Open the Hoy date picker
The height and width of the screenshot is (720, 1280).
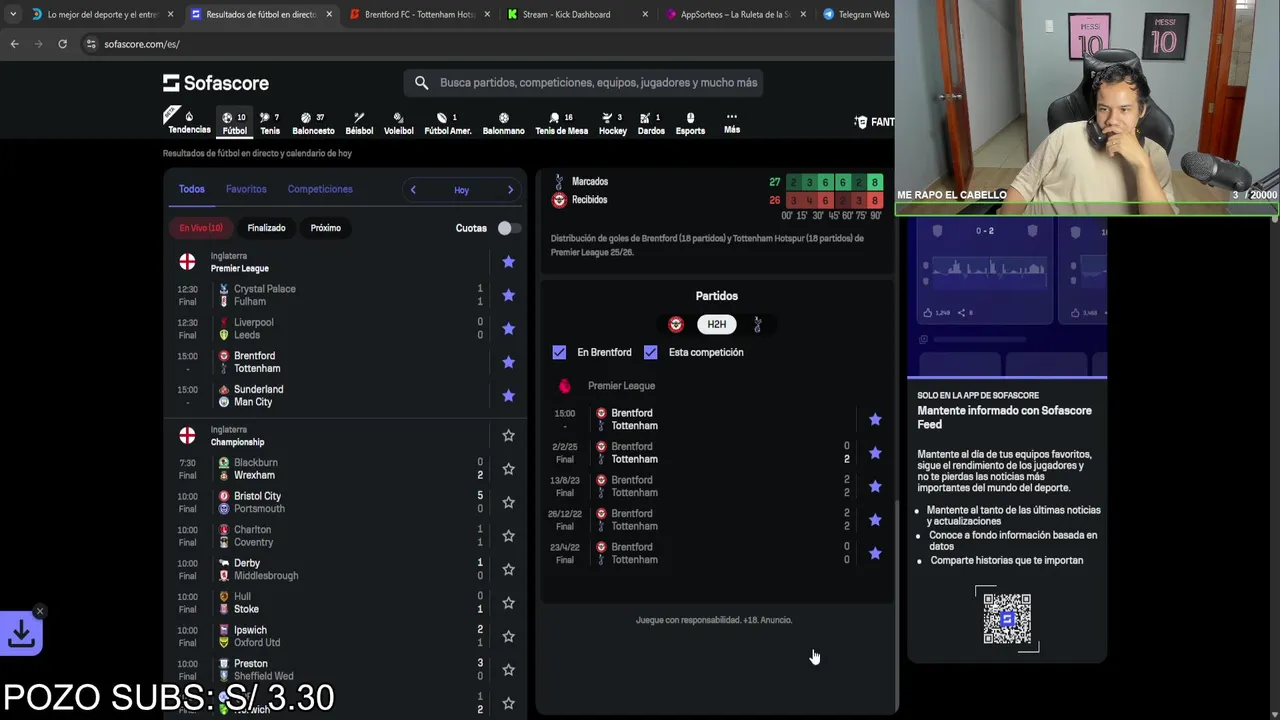(x=461, y=190)
